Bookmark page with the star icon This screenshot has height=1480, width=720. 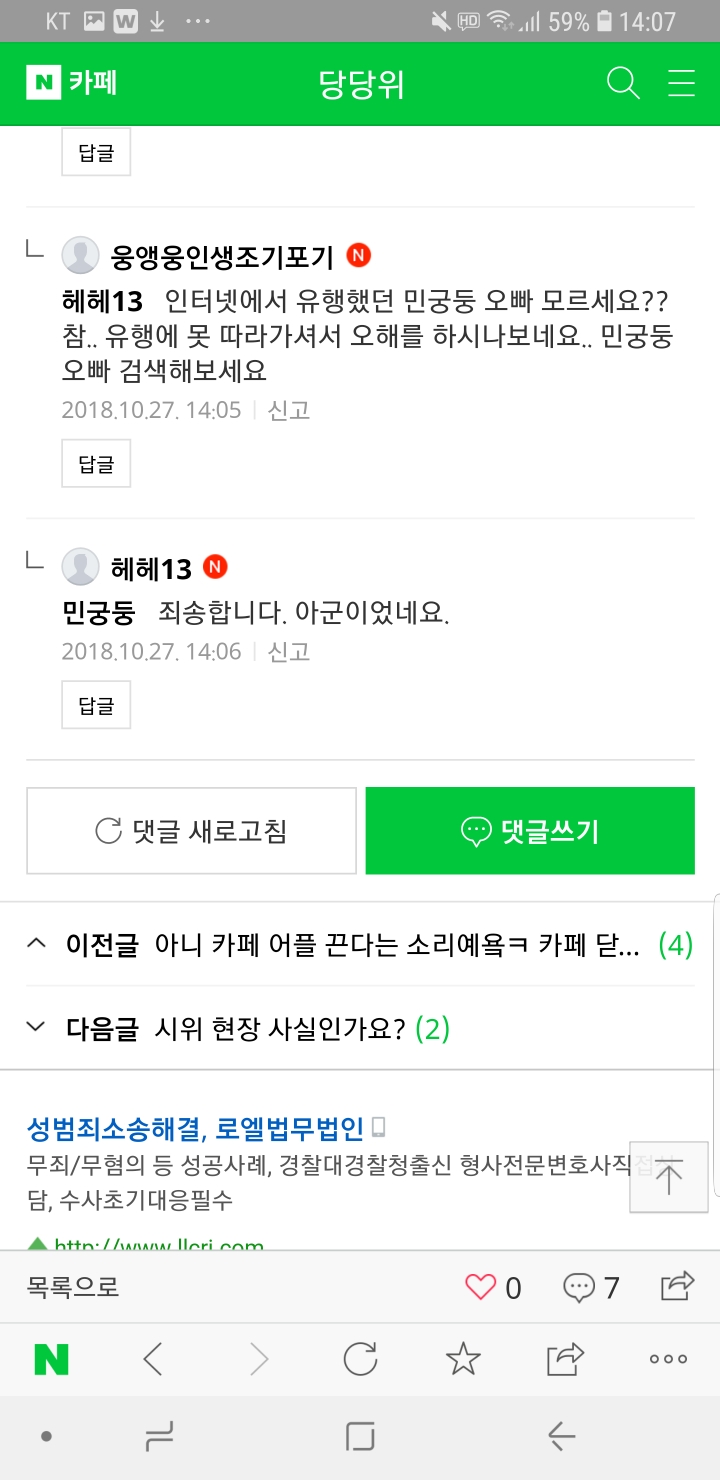click(463, 1359)
